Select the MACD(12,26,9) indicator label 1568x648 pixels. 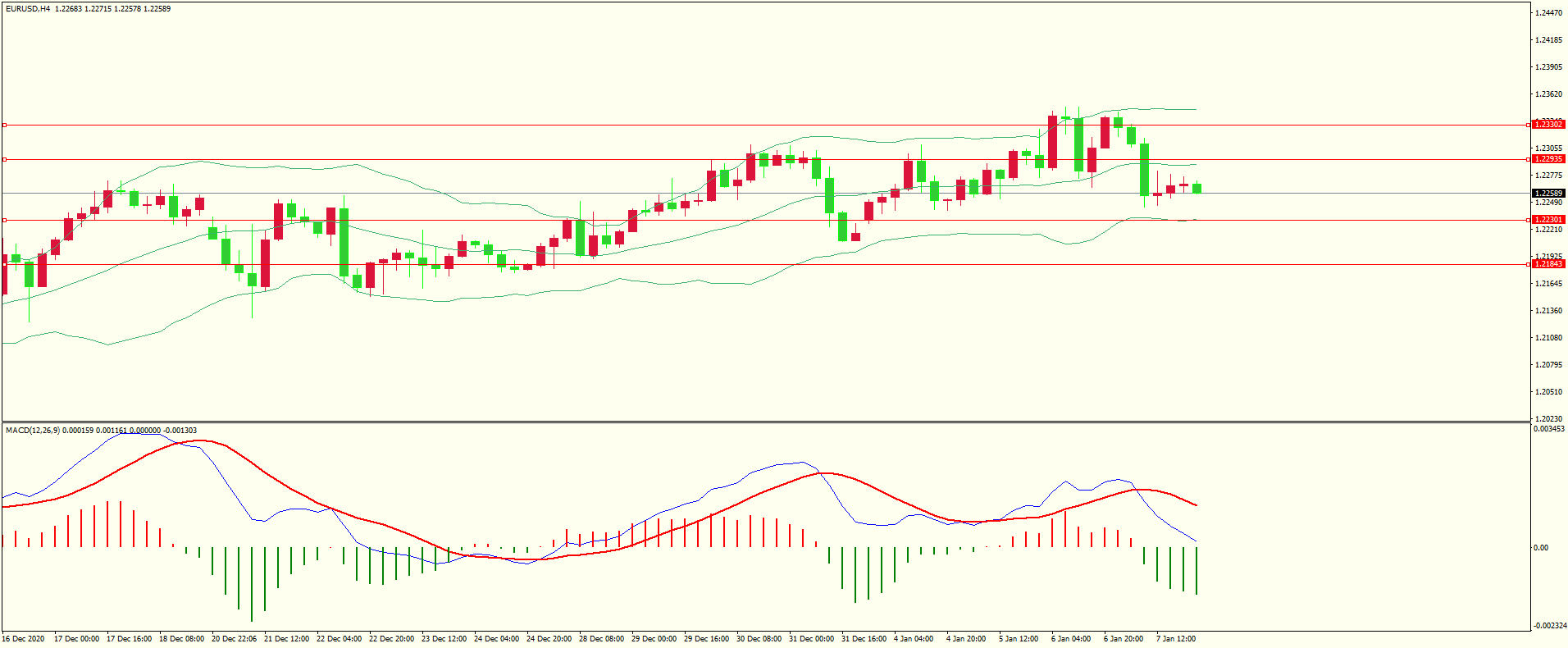32,430
